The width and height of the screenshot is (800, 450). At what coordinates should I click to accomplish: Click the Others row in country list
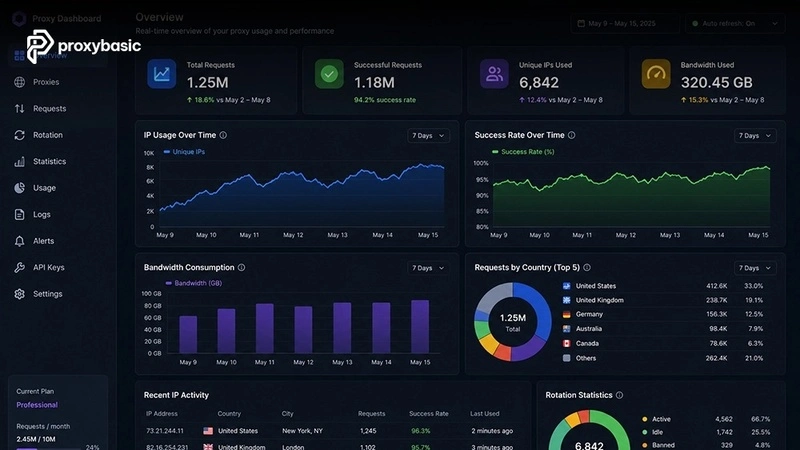point(663,358)
